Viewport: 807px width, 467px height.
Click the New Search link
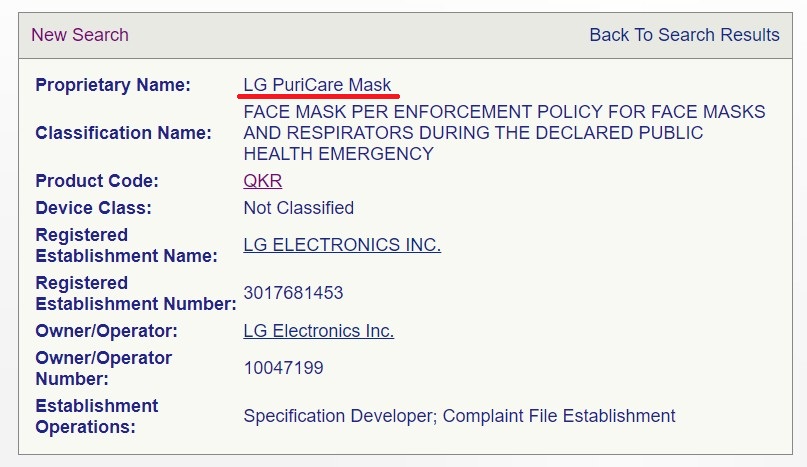(80, 35)
